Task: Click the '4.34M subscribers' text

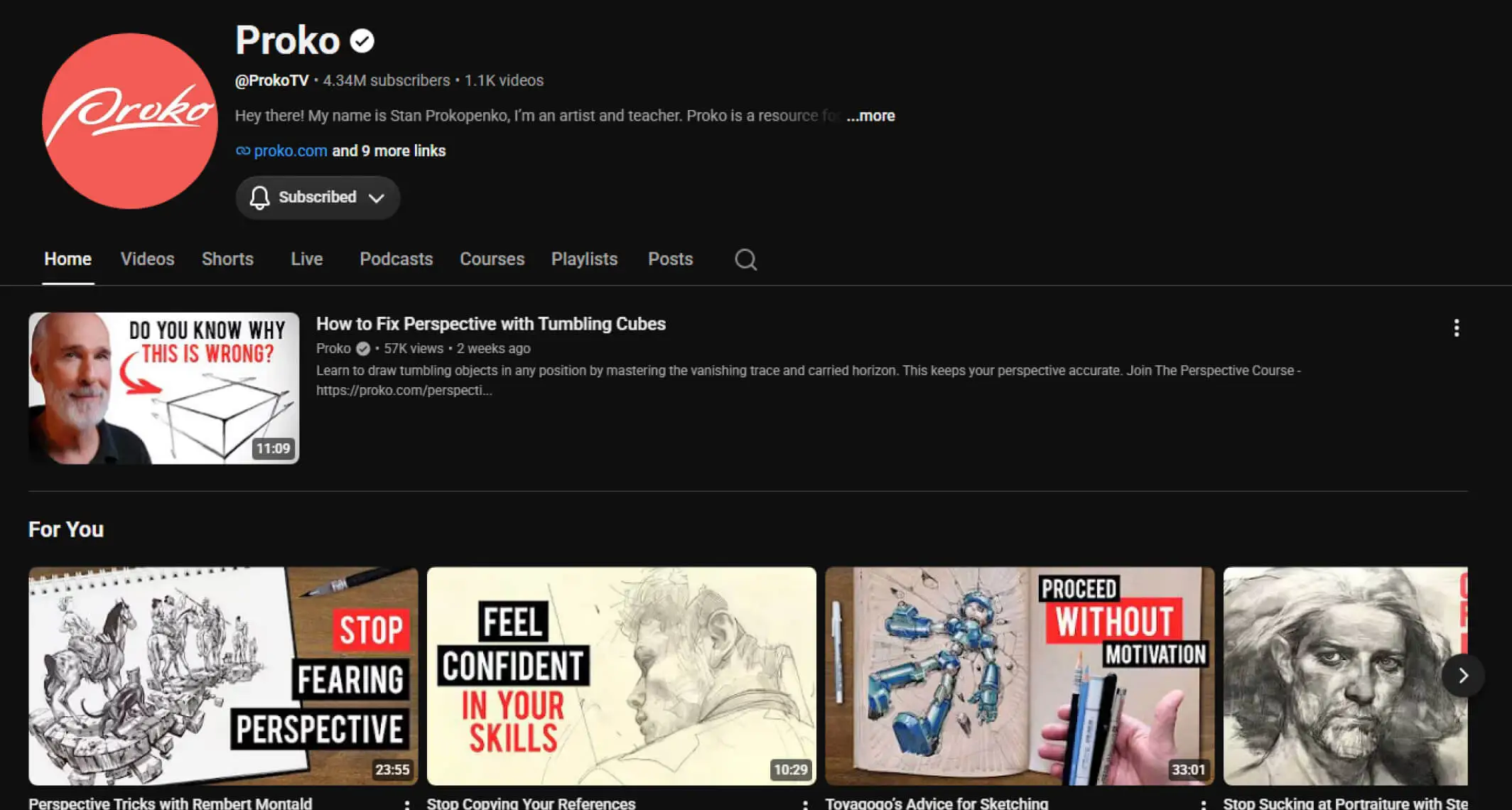Action: 387,80
